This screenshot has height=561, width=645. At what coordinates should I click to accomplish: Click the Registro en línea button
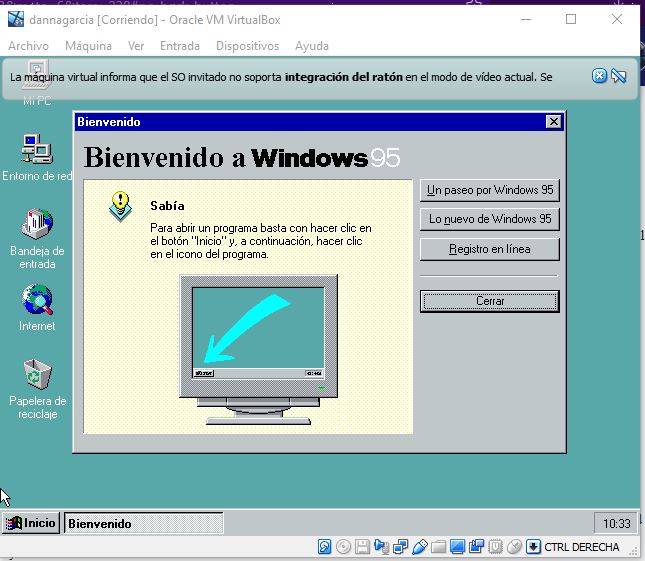click(x=489, y=249)
